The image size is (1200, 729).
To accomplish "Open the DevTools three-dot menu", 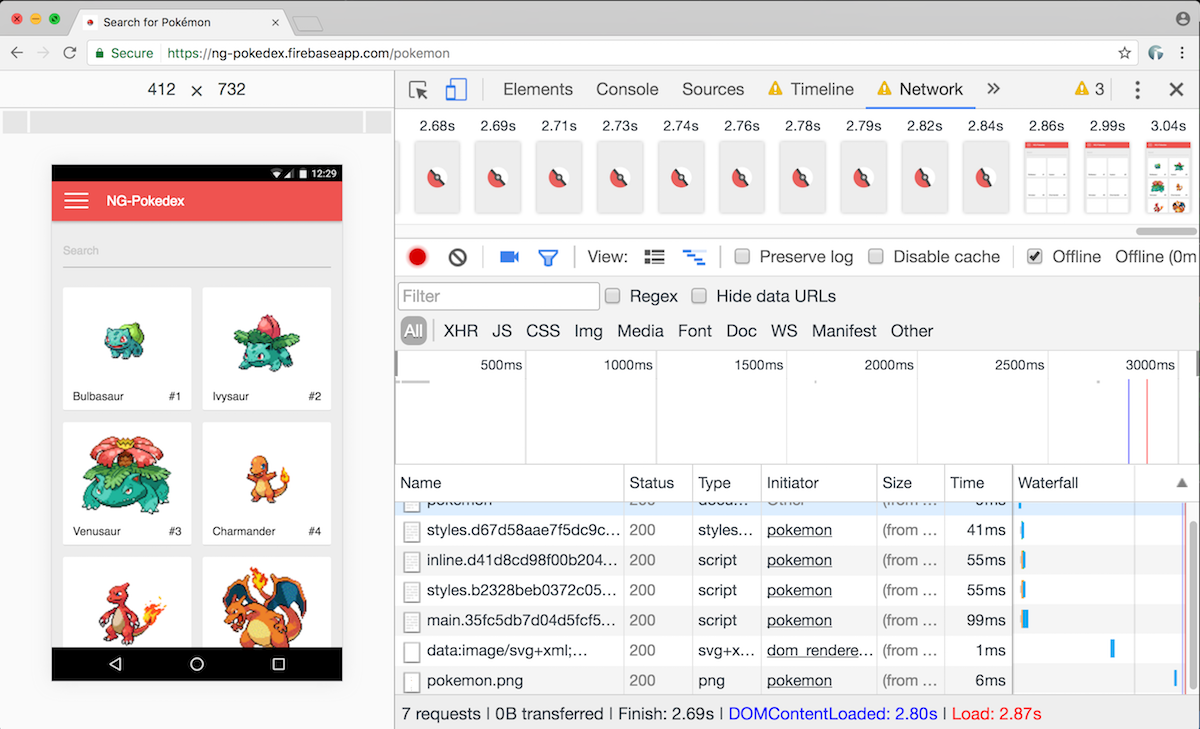I will tap(1137, 90).
